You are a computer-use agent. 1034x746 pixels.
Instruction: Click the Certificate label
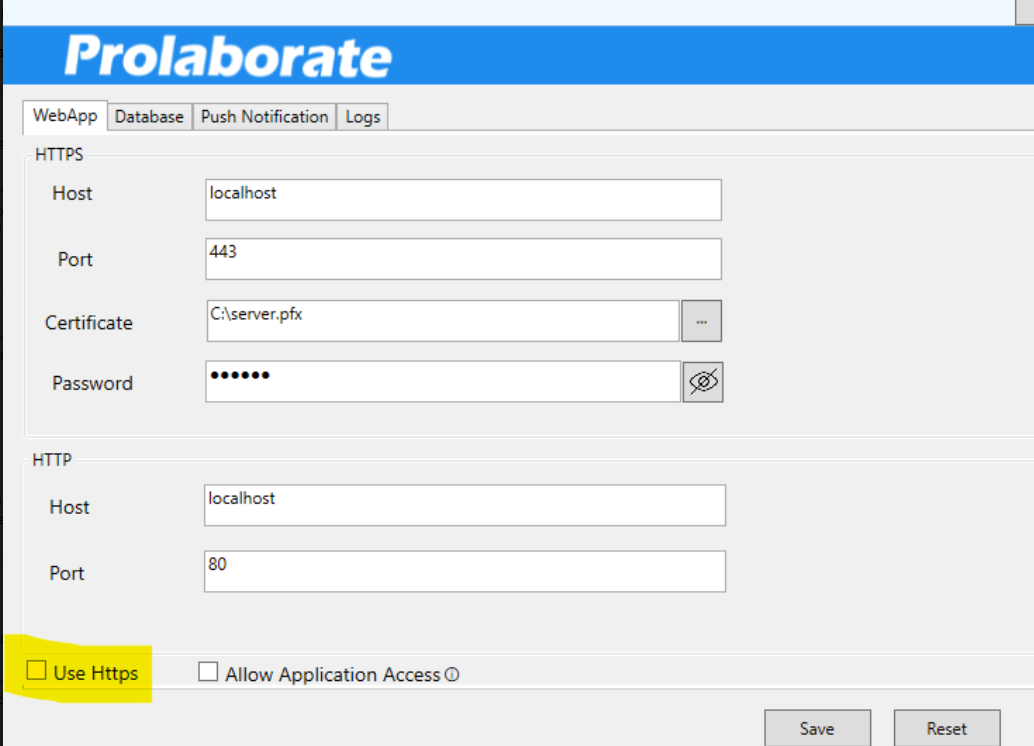89,323
